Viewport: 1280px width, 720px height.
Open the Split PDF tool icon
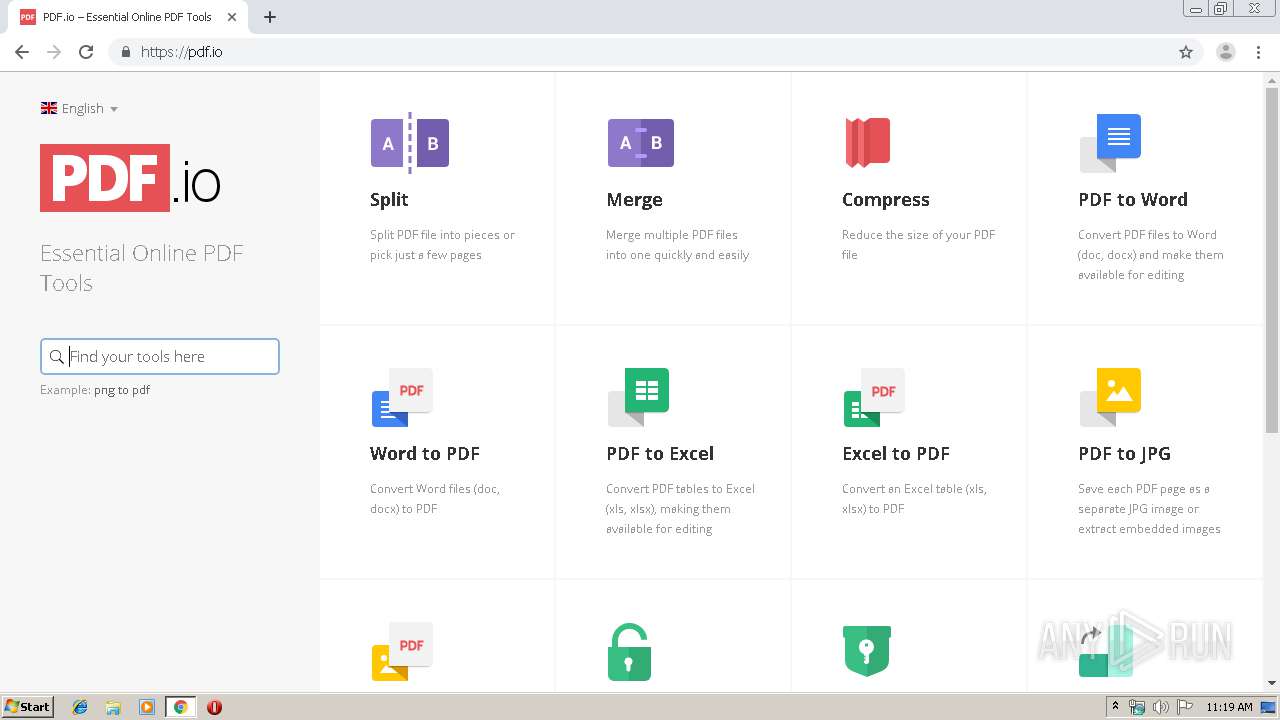(x=410, y=143)
